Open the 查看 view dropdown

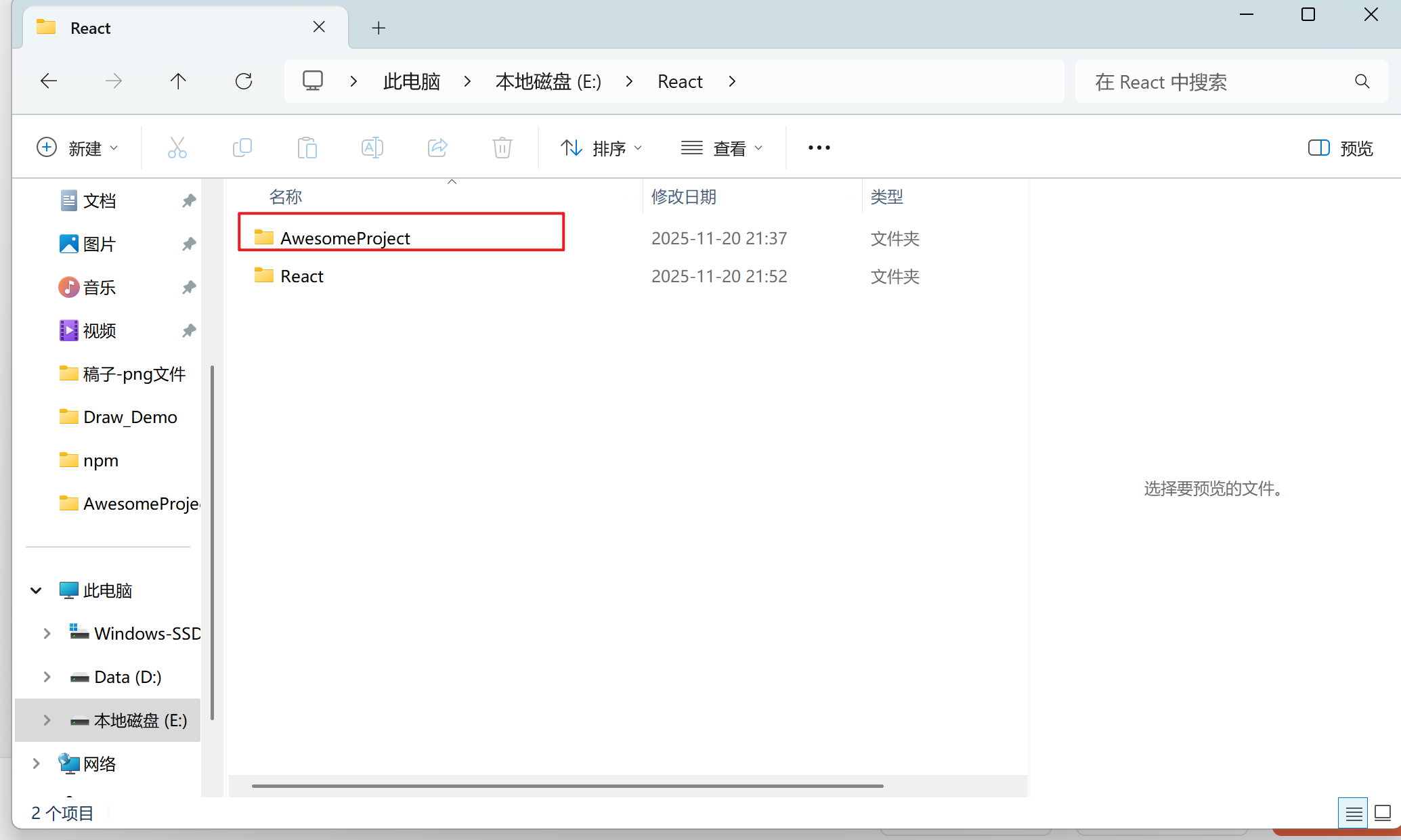722,148
